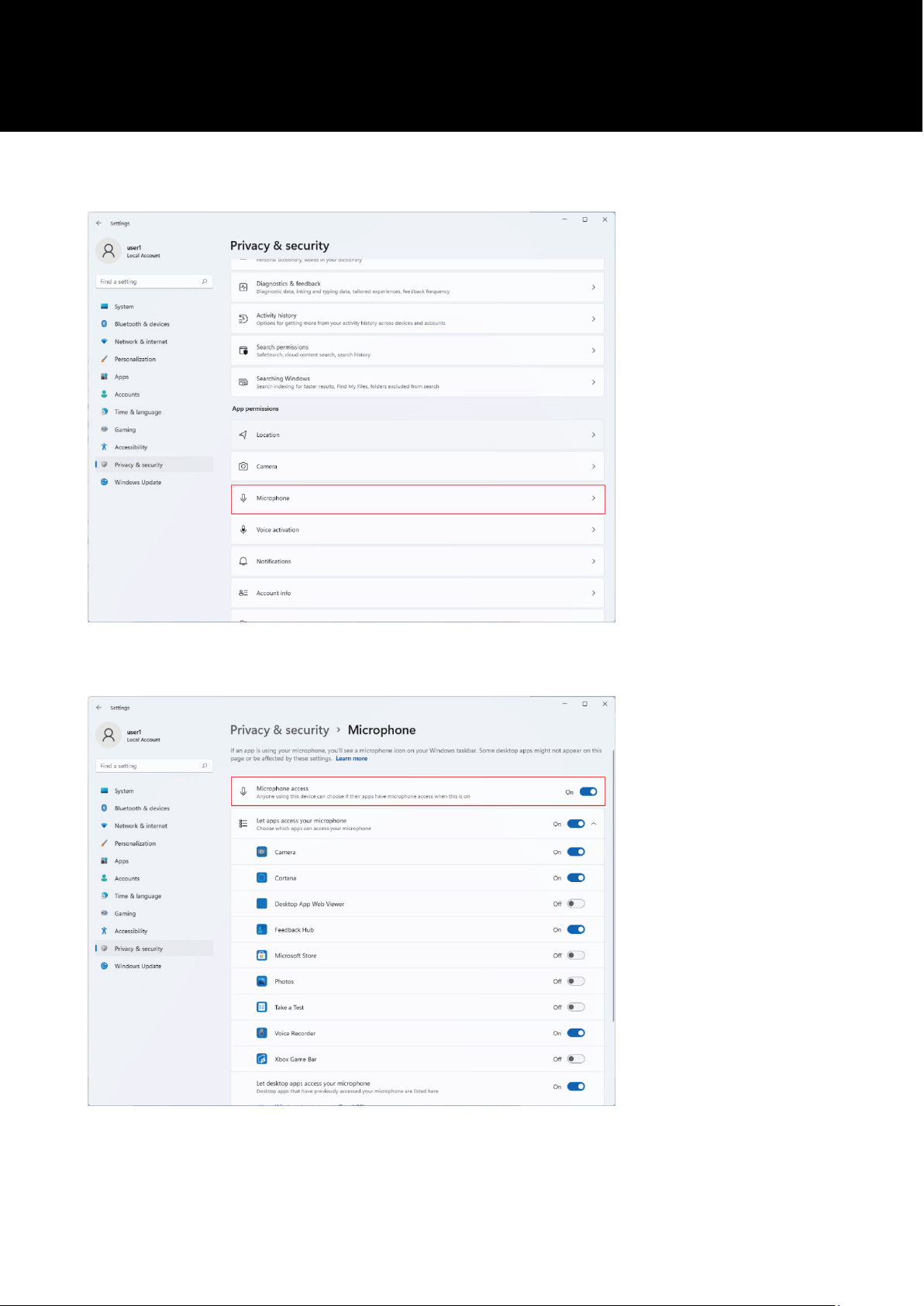Screen dimensions: 924x1306
Task: Click the Microphone icon in the App permissions list
Action: click(243, 498)
